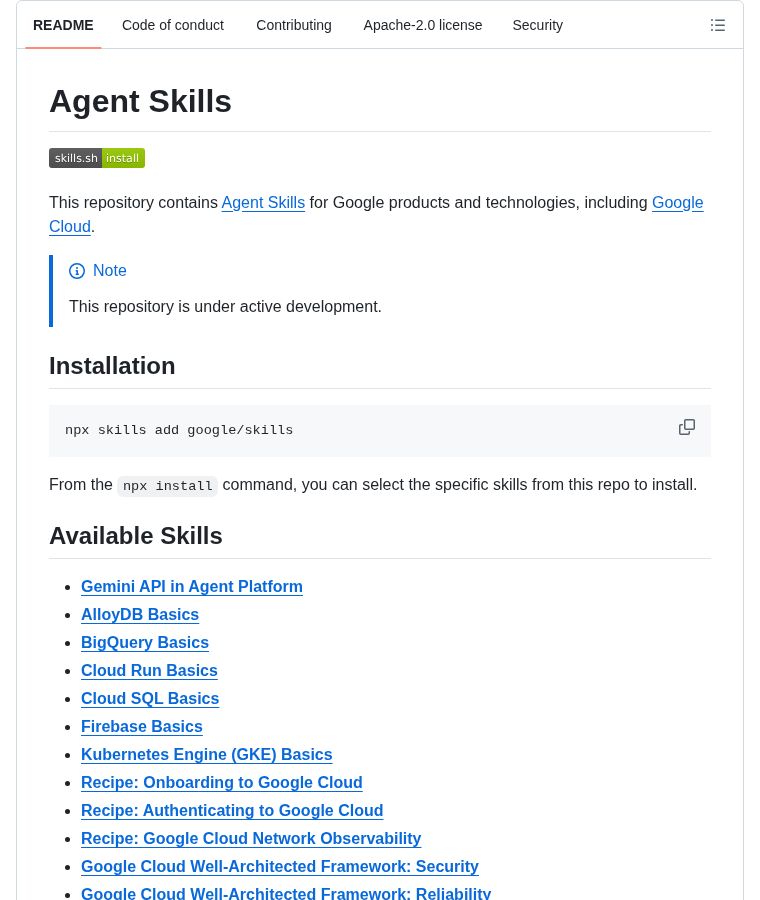Open the Contributing tab
The height and width of the screenshot is (900, 760).
tap(294, 25)
